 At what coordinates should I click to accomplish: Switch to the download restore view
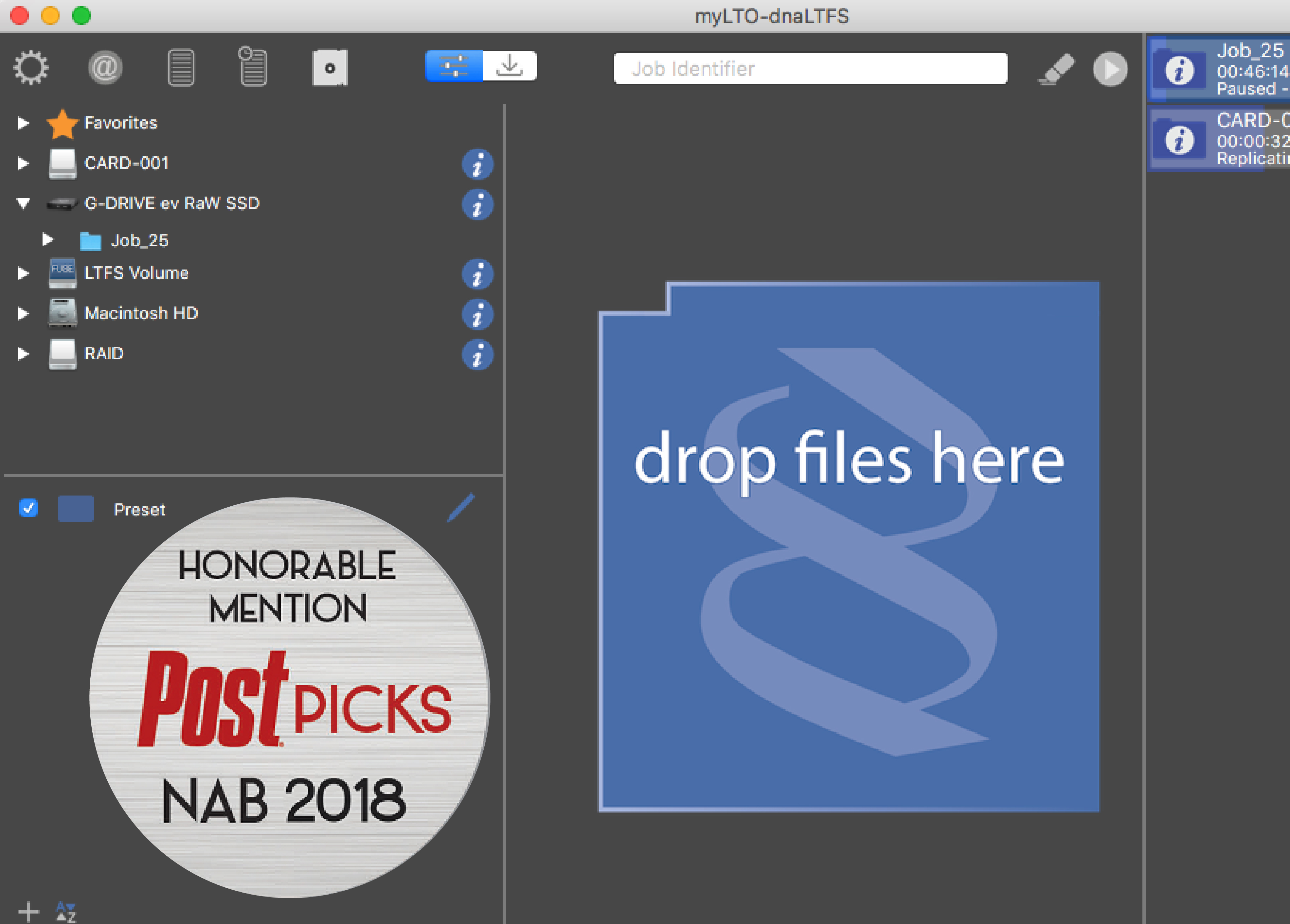pos(509,66)
